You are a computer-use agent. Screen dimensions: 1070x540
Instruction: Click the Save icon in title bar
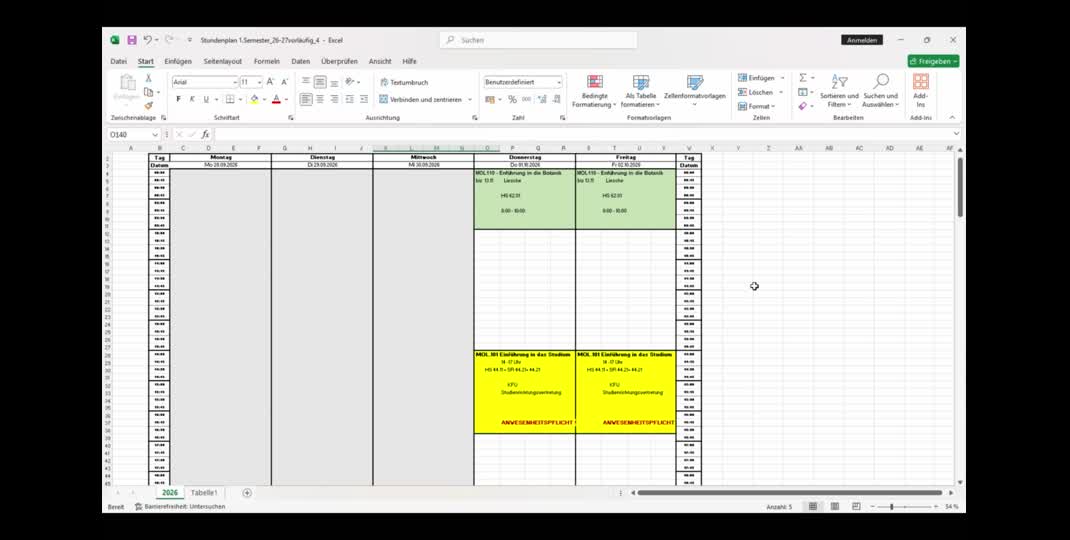(132, 40)
